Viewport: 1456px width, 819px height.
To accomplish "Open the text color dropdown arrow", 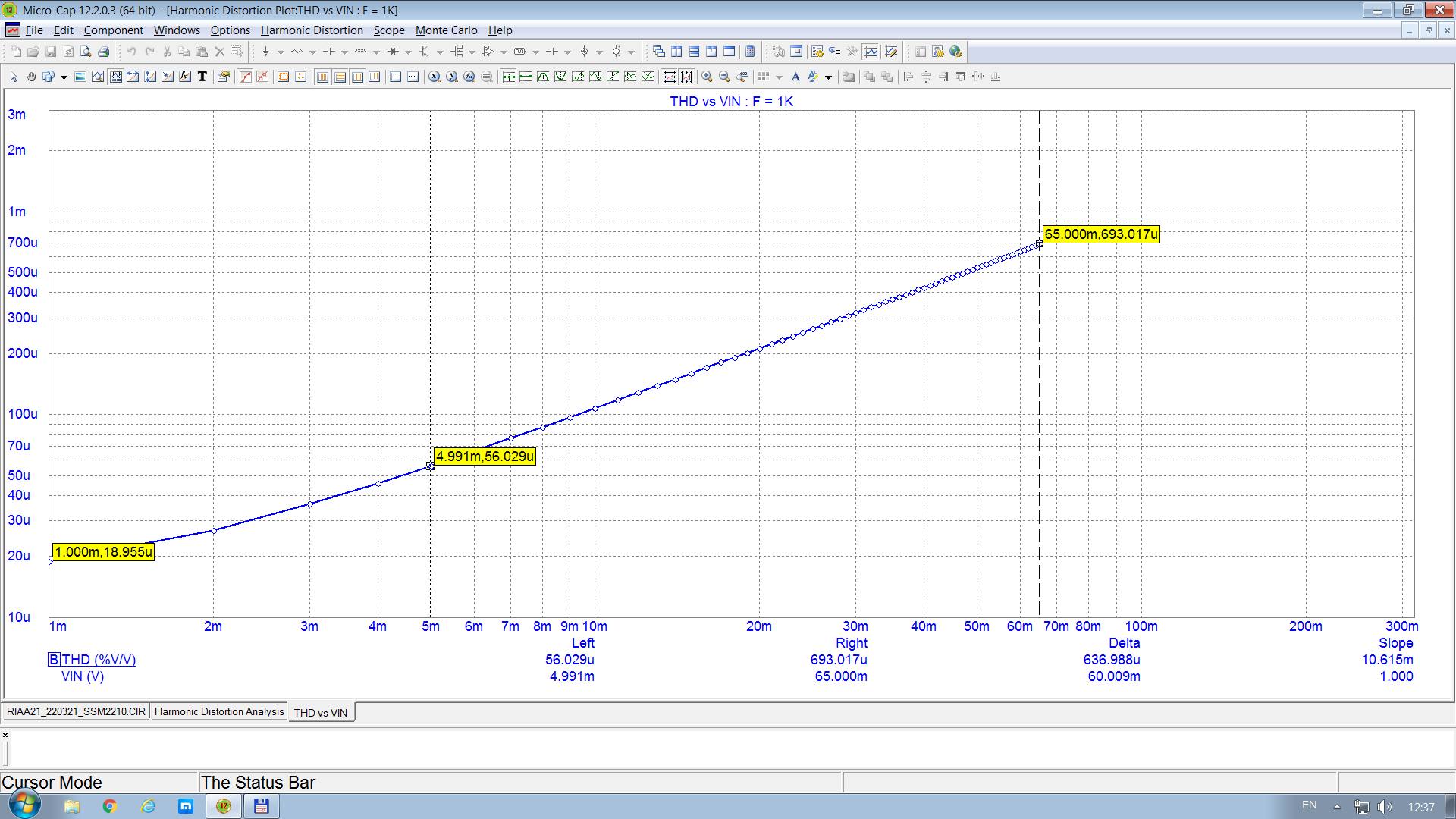I will coord(828,77).
